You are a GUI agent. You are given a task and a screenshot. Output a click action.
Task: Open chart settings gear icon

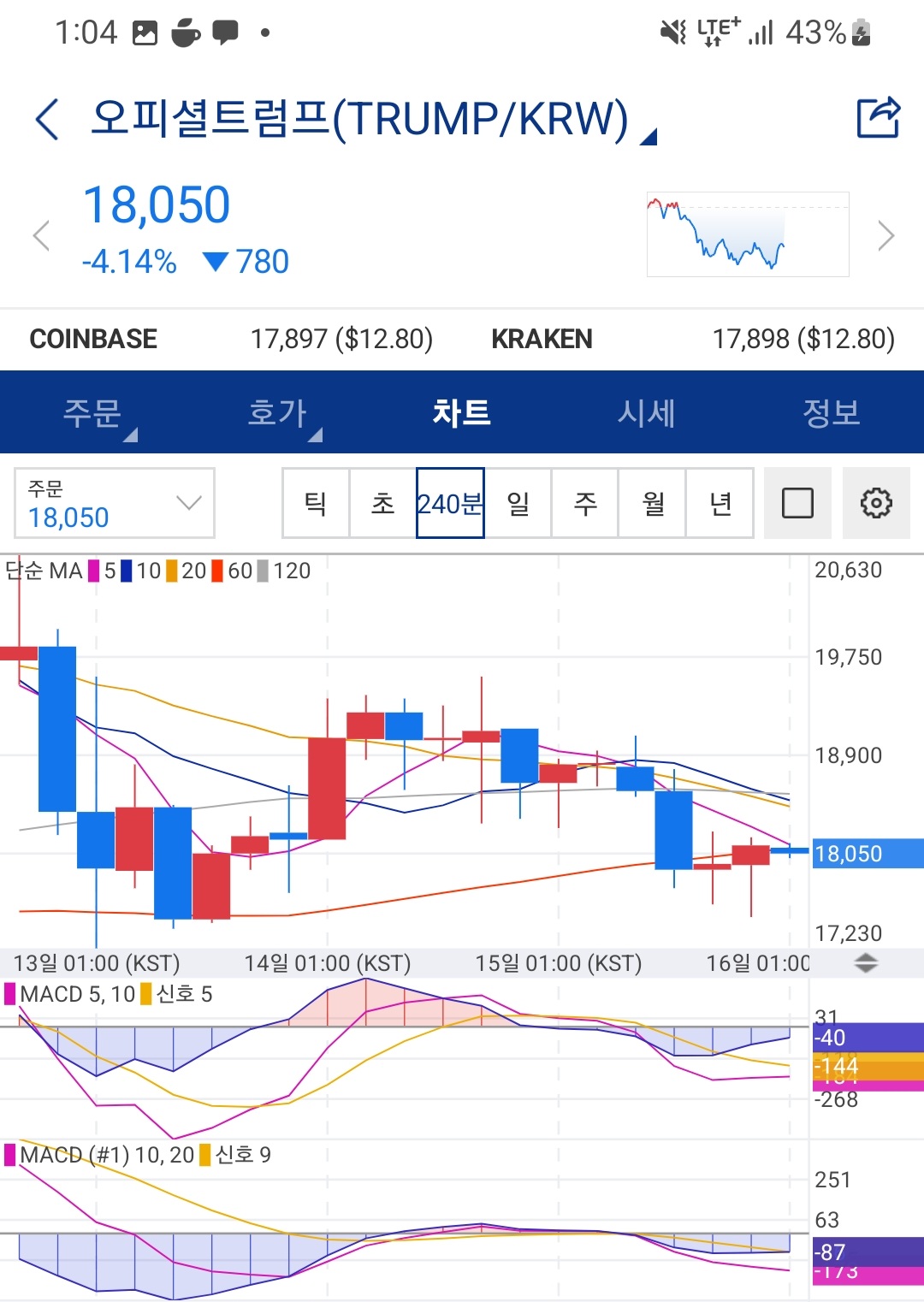pos(876,503)
